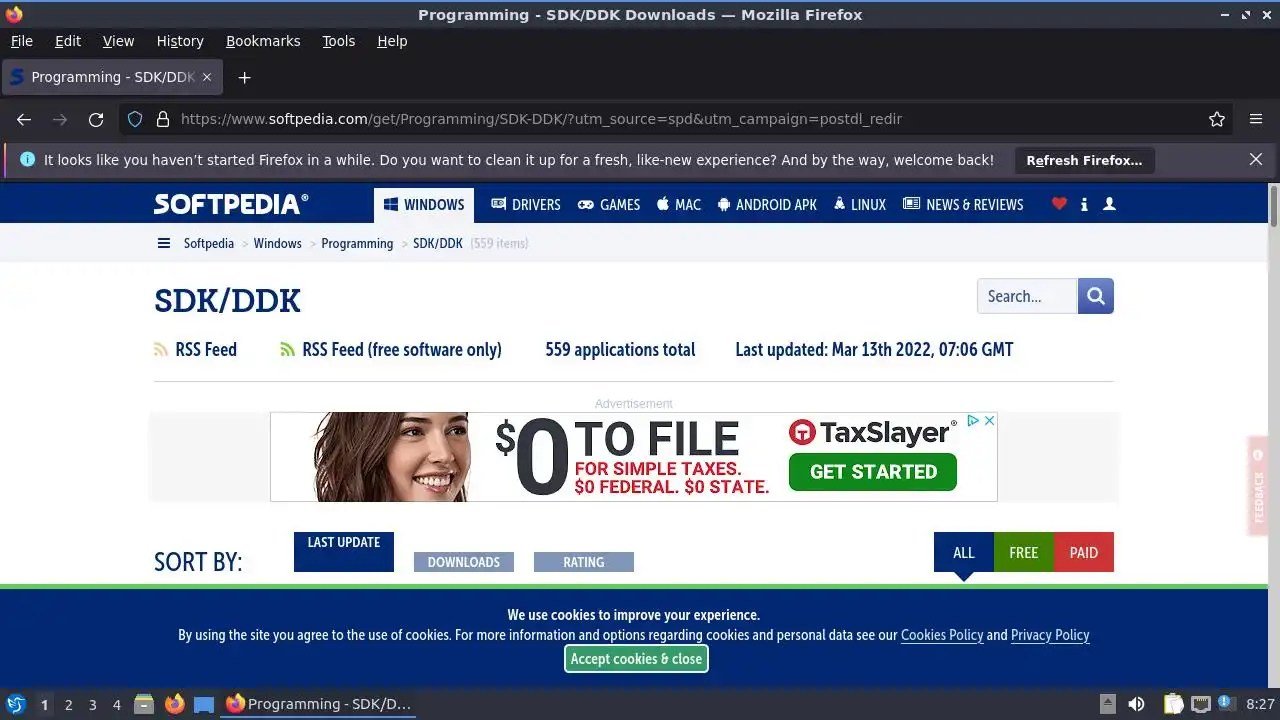This screenshot has height=720, width=1280.
Task: Sort by LAST UPDATE
Action: pyautogui.click(x=344, y=552)
